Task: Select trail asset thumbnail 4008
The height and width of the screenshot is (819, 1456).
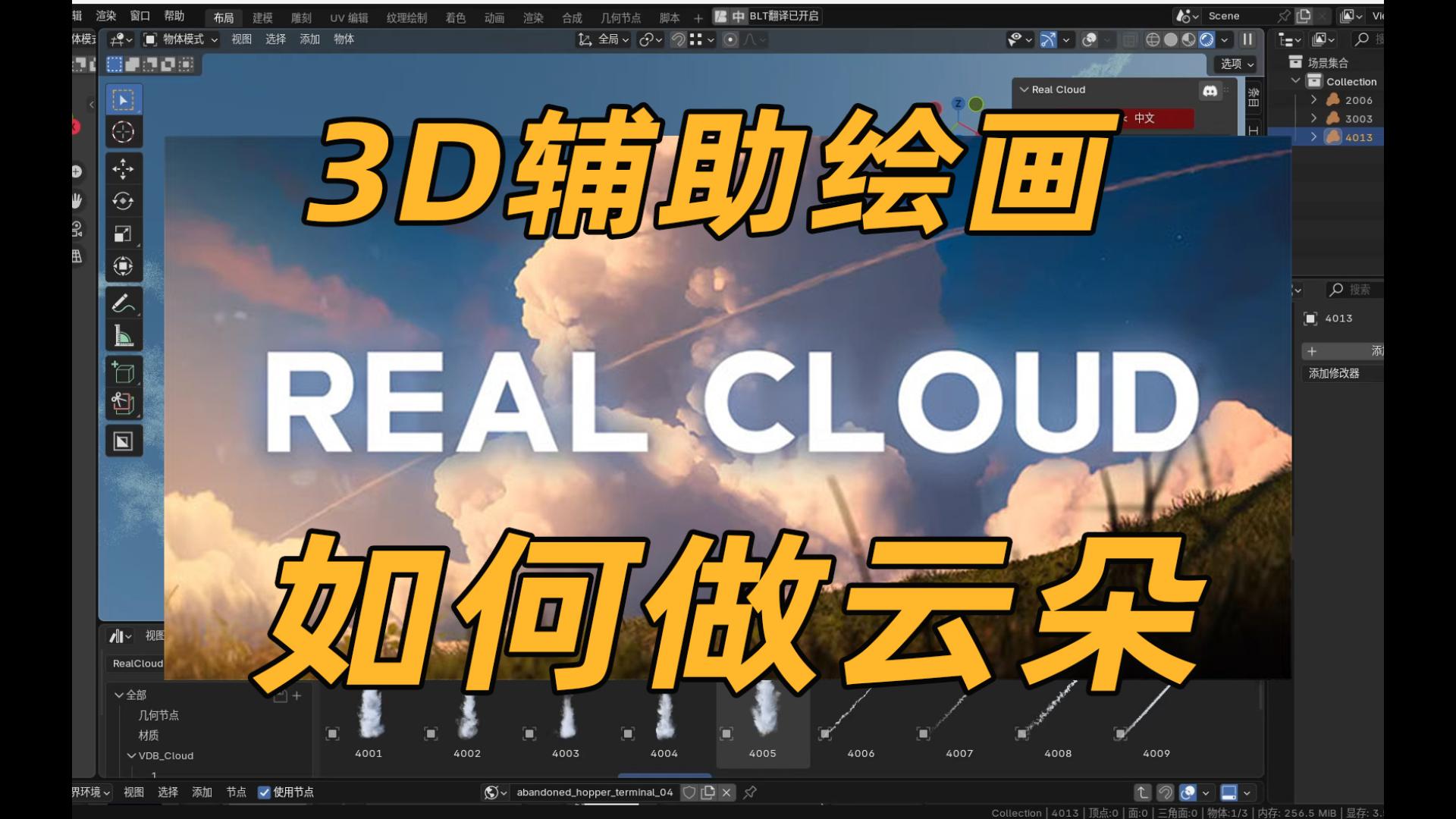Action: 1058,725
